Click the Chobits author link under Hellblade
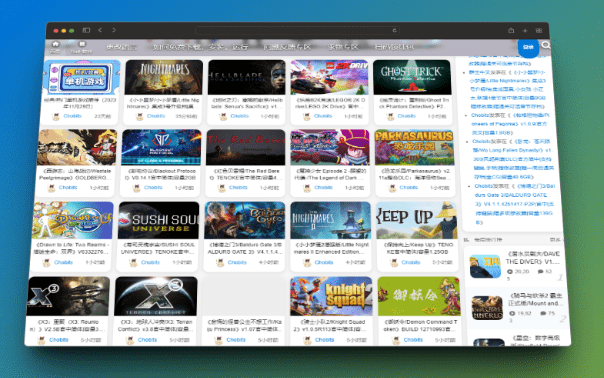Image resolution: width=604 pixels, height=378 pixels. (239, 116)
